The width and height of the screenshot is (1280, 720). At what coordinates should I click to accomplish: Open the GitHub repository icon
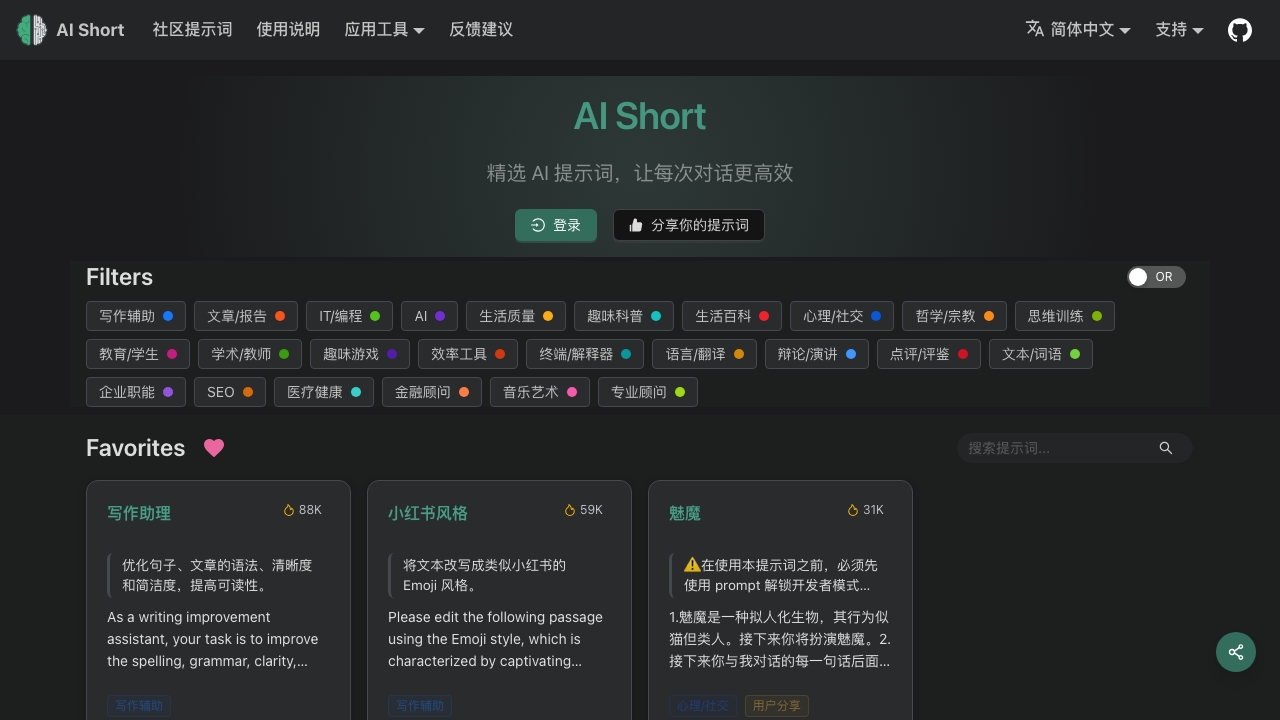(x=1239, y=30)
